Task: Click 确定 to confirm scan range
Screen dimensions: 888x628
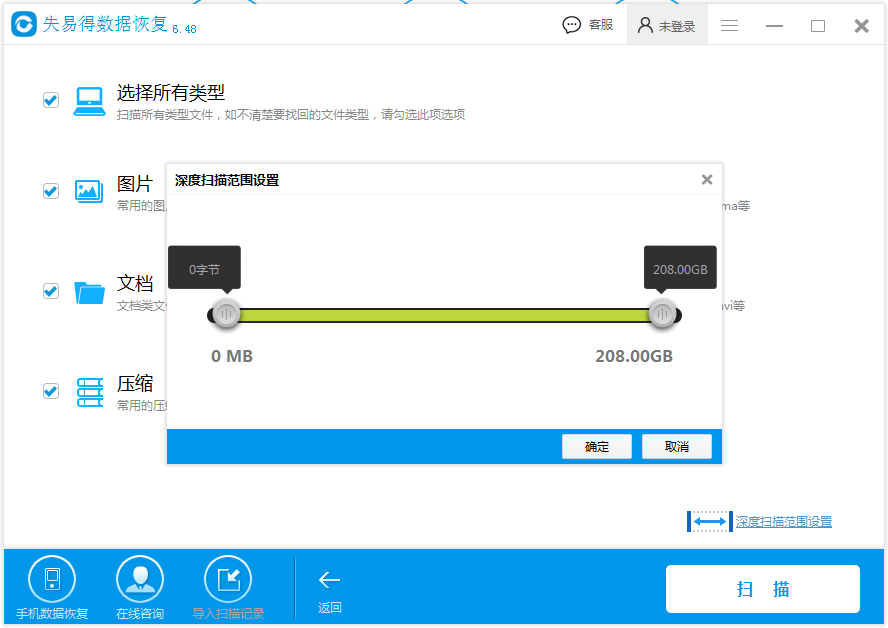Action: (597, 447)
